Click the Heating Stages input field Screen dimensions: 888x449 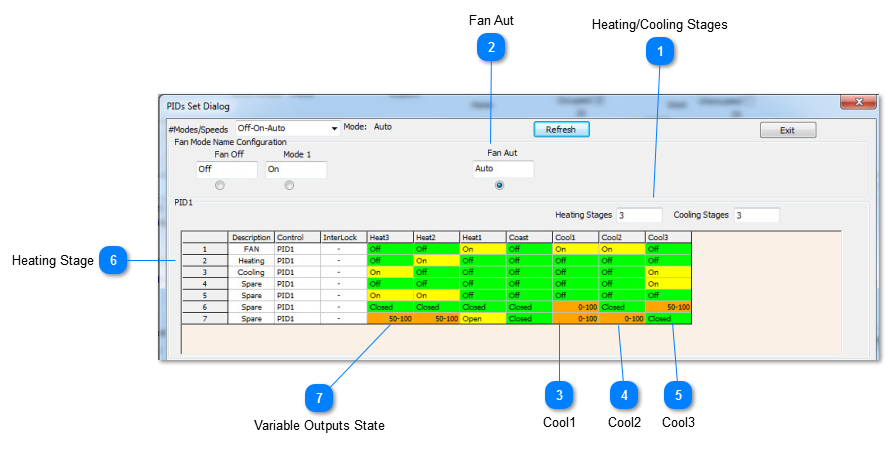(x=639, y=215)
